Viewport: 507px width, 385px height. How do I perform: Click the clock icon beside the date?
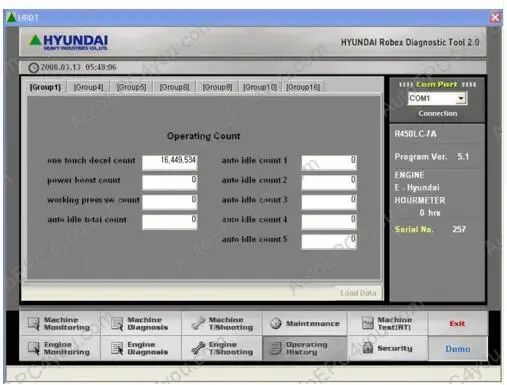33,68
